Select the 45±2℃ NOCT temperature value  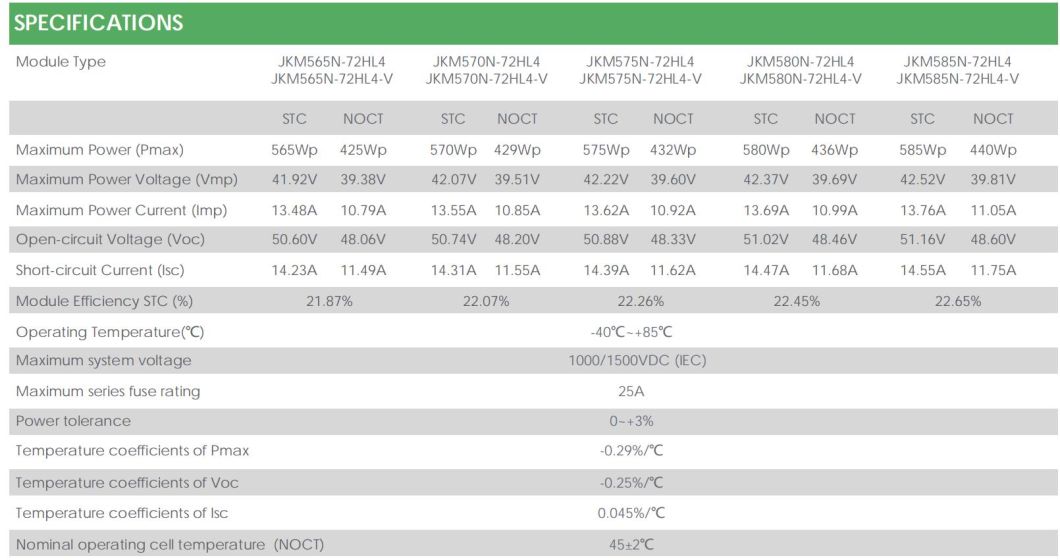[x=632, y=544]
